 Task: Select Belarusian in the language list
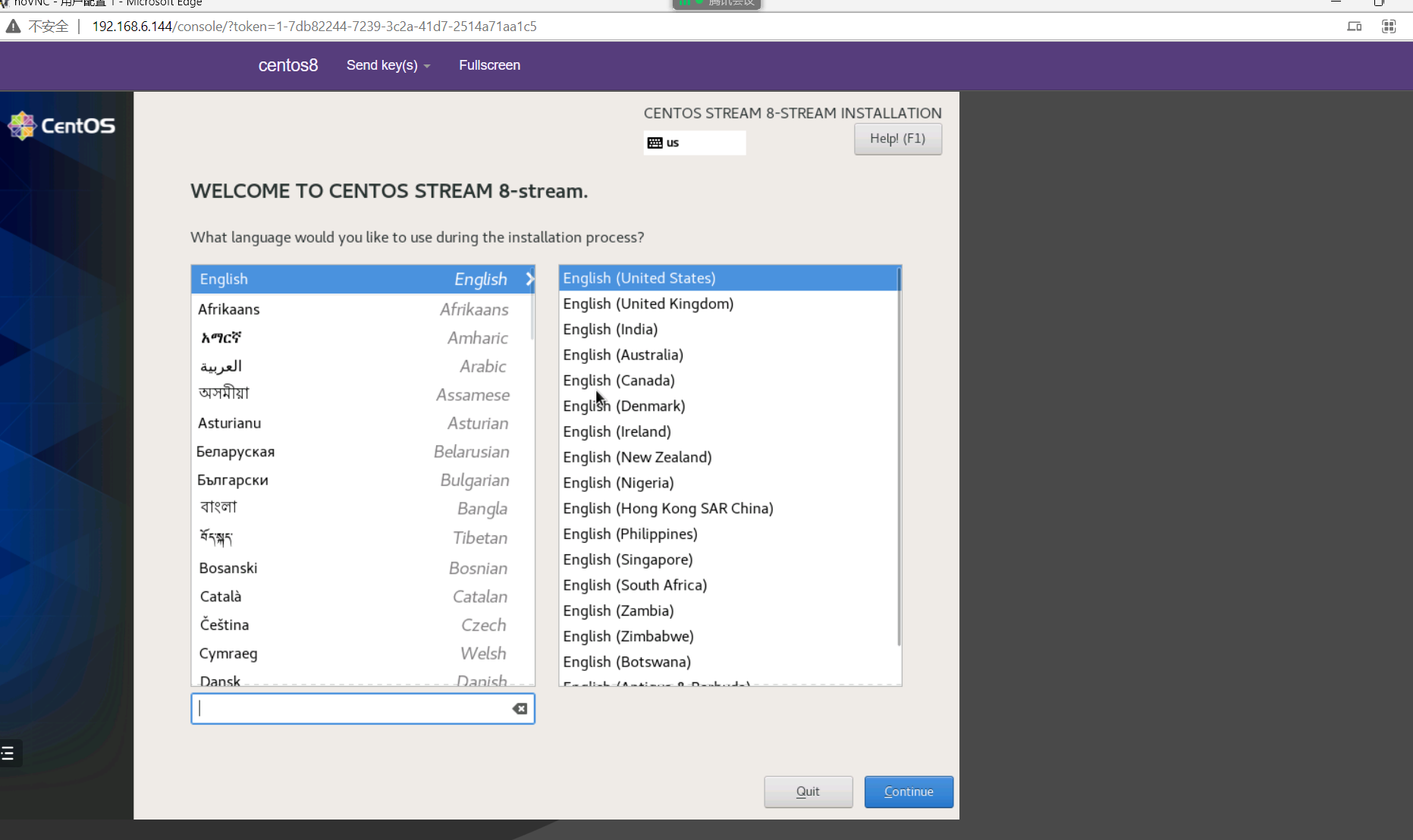[x=363, y=452]
